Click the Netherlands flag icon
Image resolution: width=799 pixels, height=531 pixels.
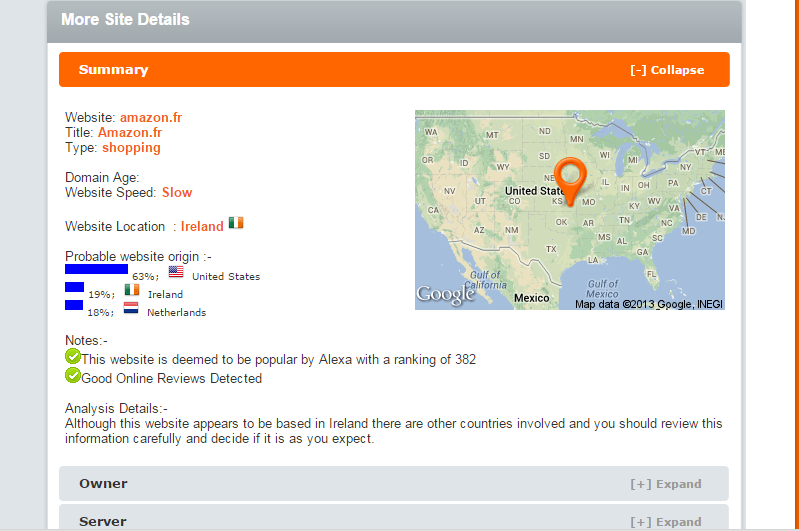131,308
